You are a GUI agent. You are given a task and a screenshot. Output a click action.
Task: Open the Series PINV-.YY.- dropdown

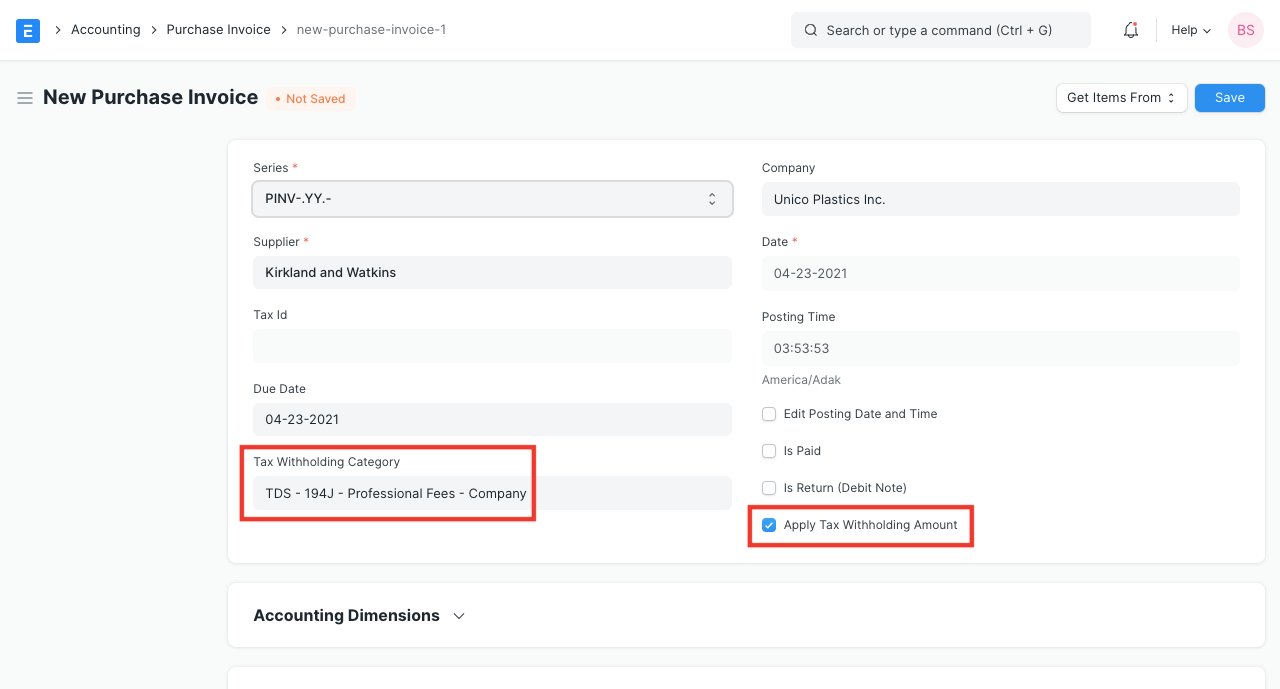click(492, 199)
